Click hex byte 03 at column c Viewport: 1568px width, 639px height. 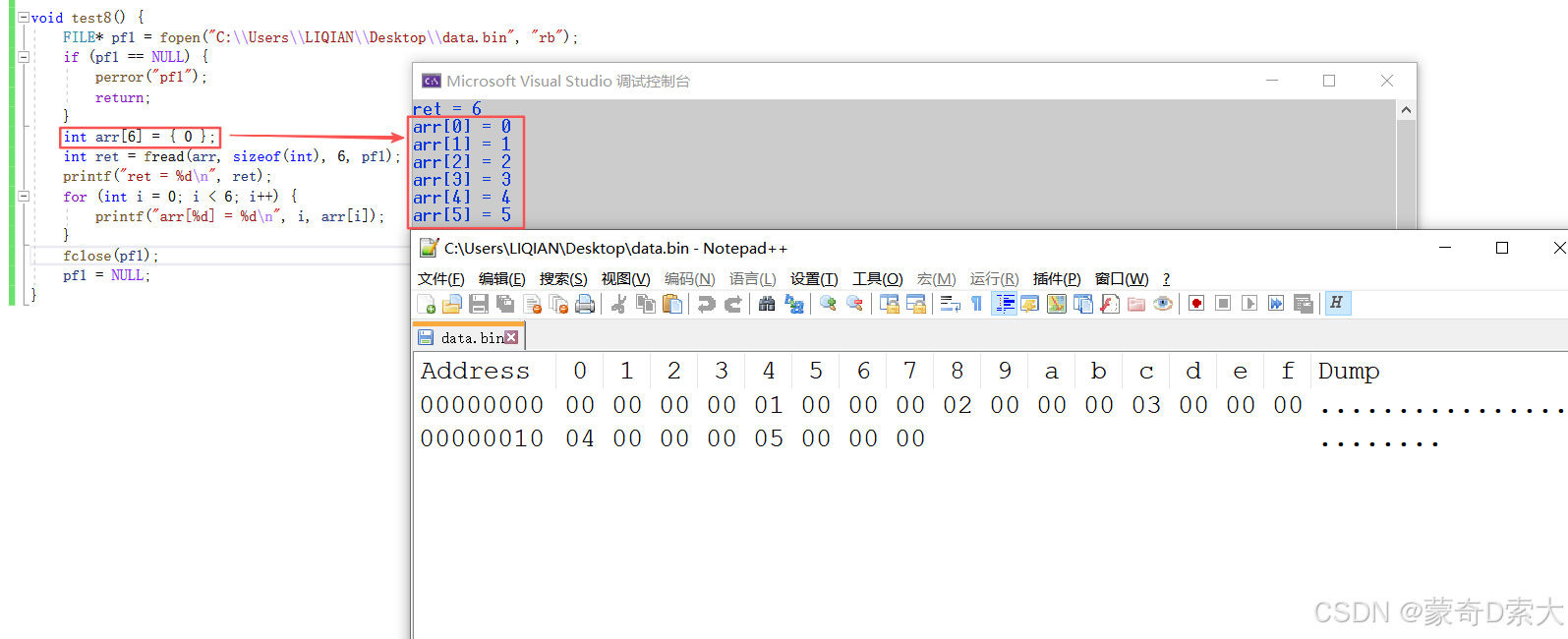[1146, 405]
